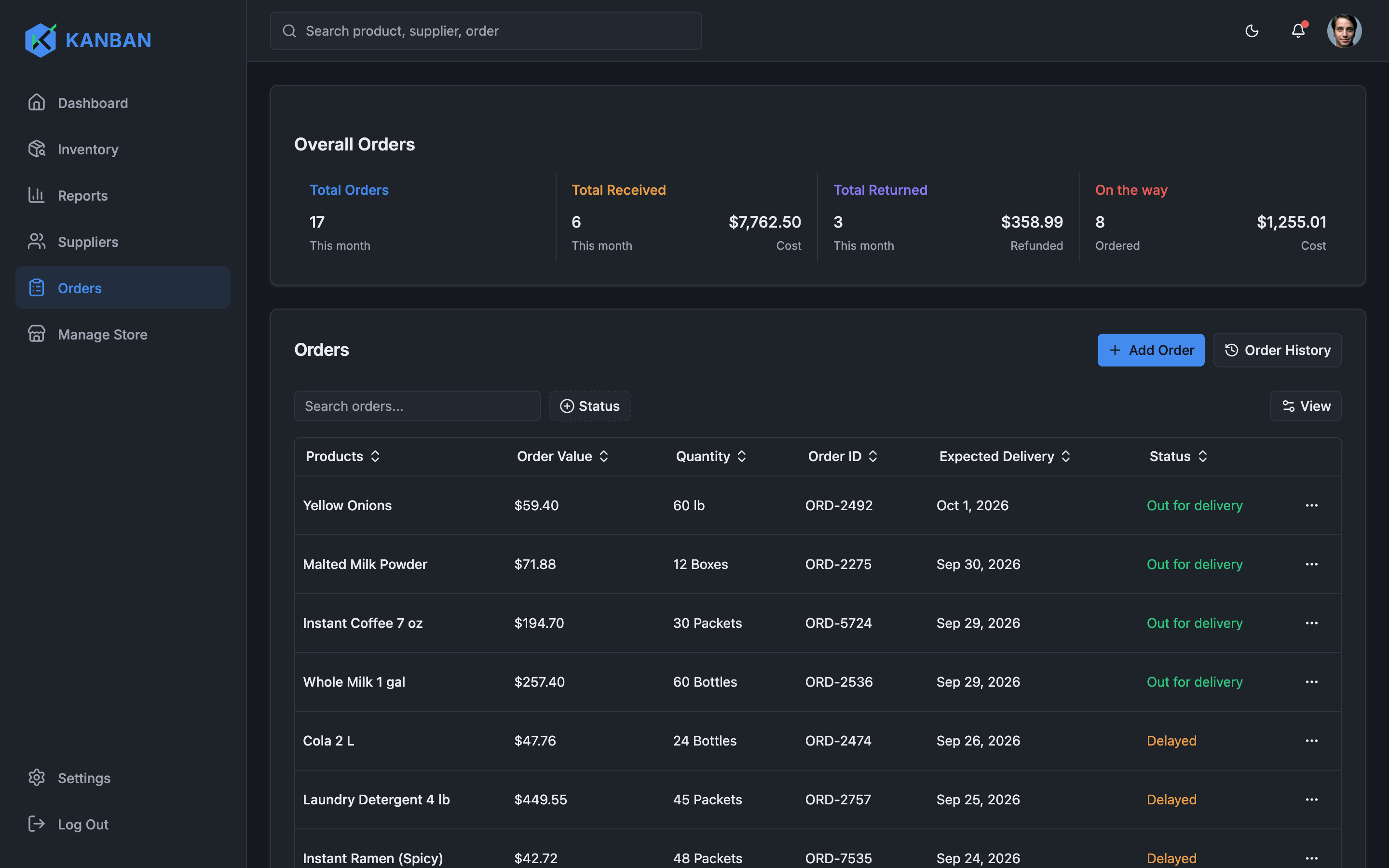
Task: Open row actions for Instant Coffee 7 oz
Action: click(x=1311, y=623)
